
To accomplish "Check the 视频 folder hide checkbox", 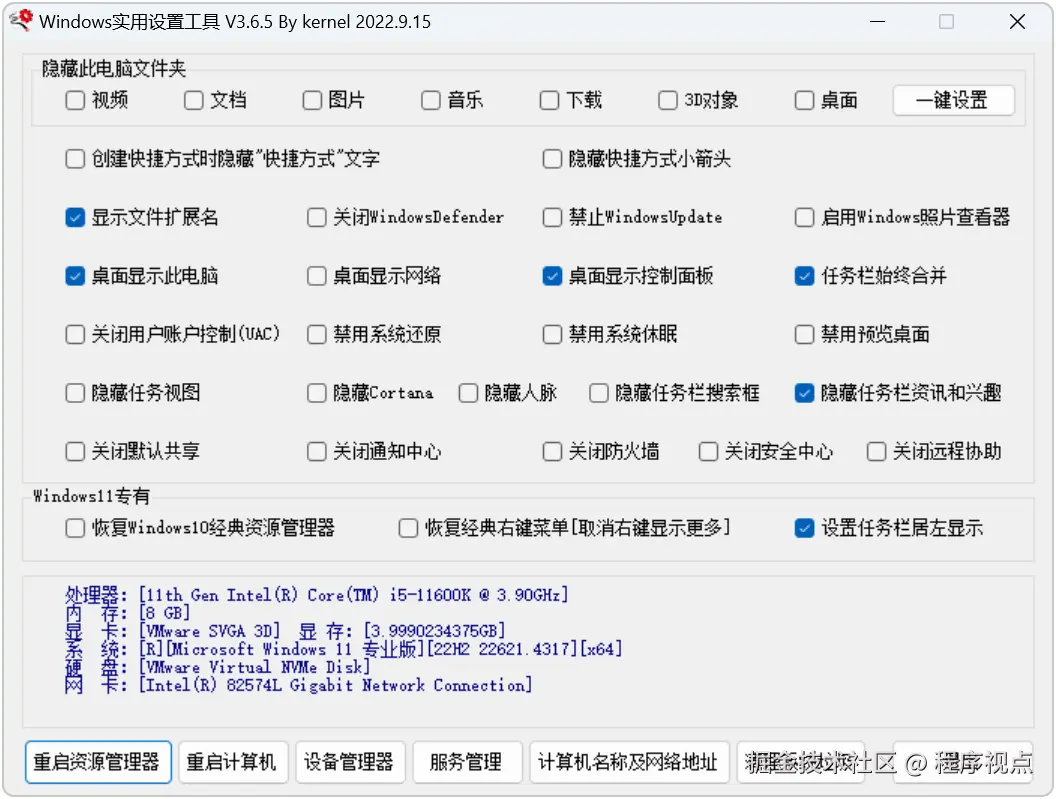I will coord(75,101).
